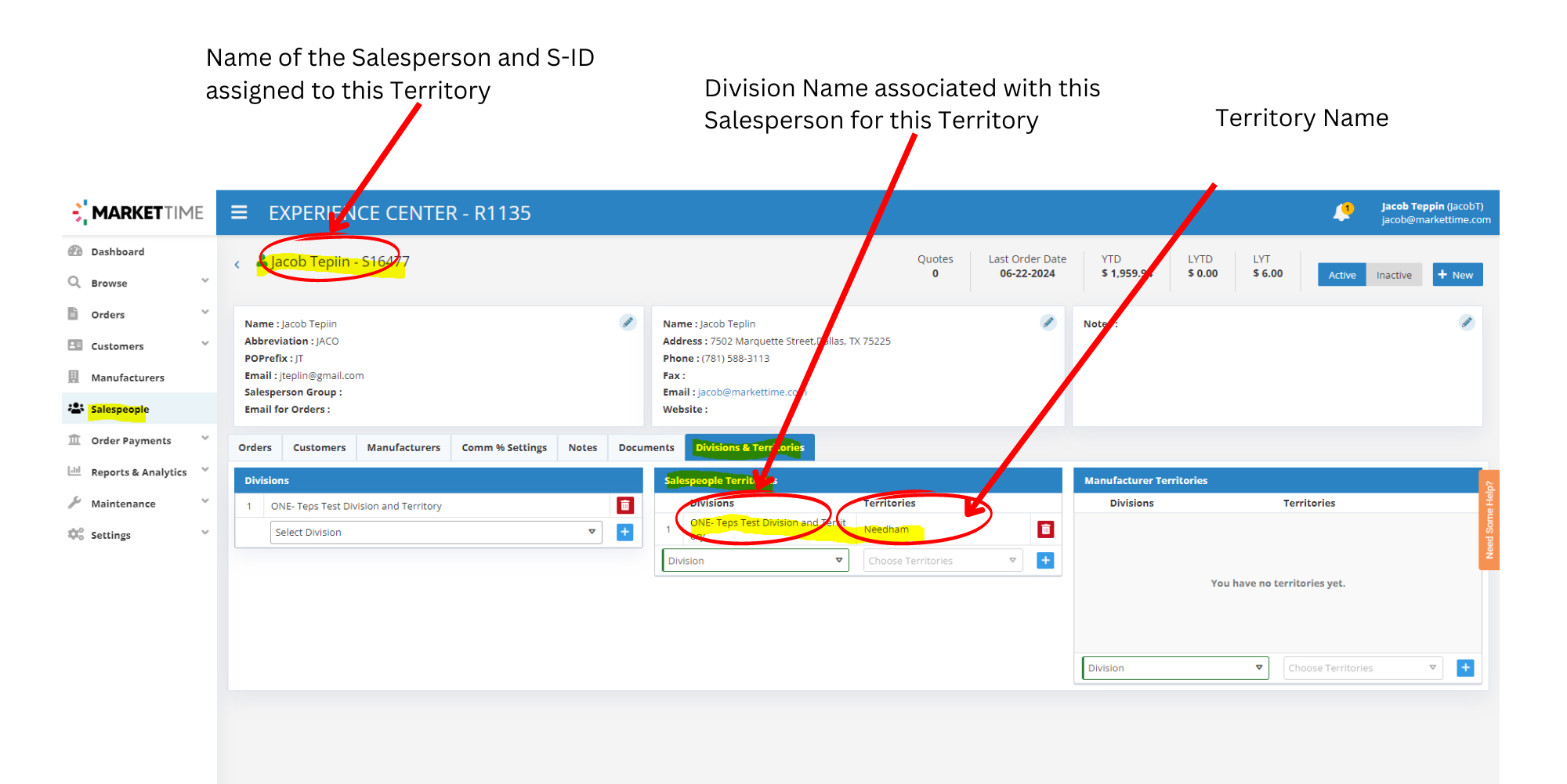Expand the Customers sidebar menu

[x=204, y=344]
